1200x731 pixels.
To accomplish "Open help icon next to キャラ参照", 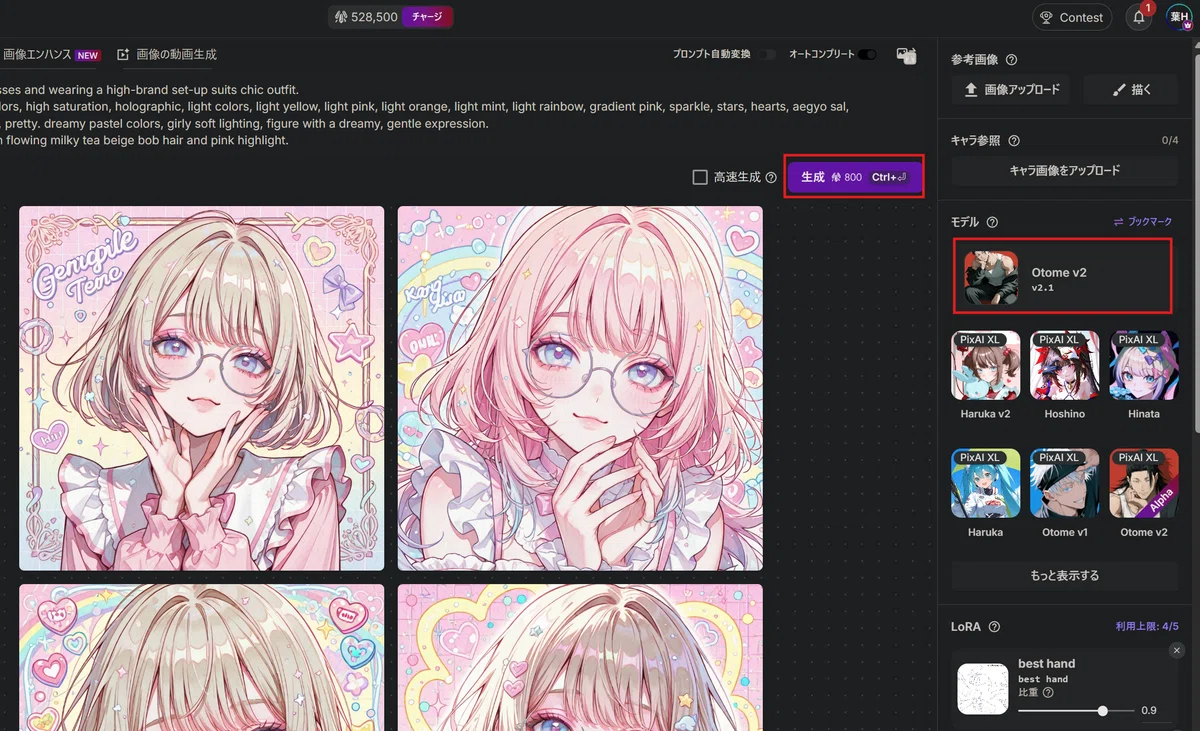I will click(x=1014, y=141).
